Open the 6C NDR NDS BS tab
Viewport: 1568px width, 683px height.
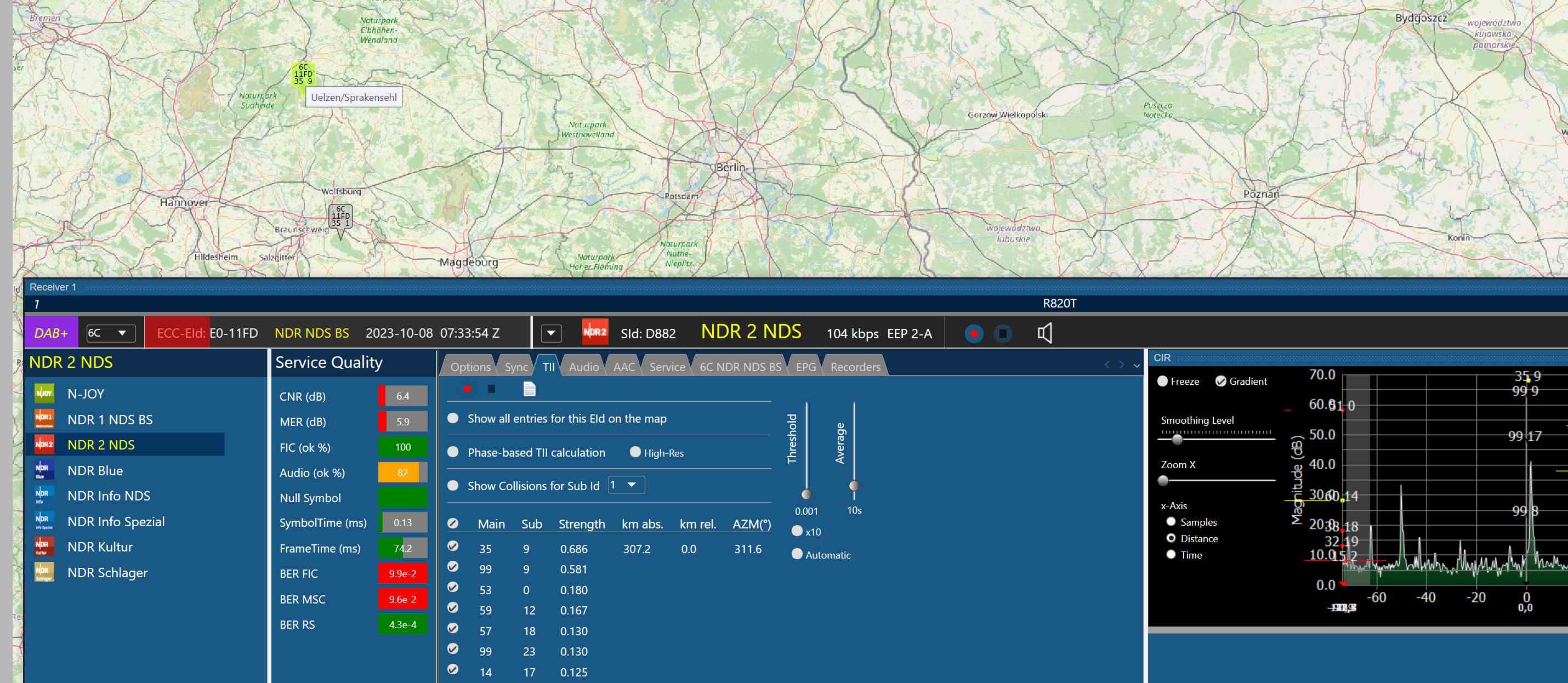click(x=740, y=367)
